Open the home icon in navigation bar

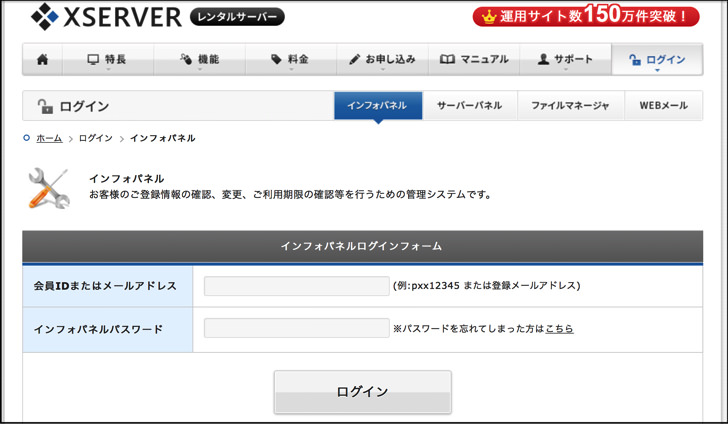click(42, 59)
